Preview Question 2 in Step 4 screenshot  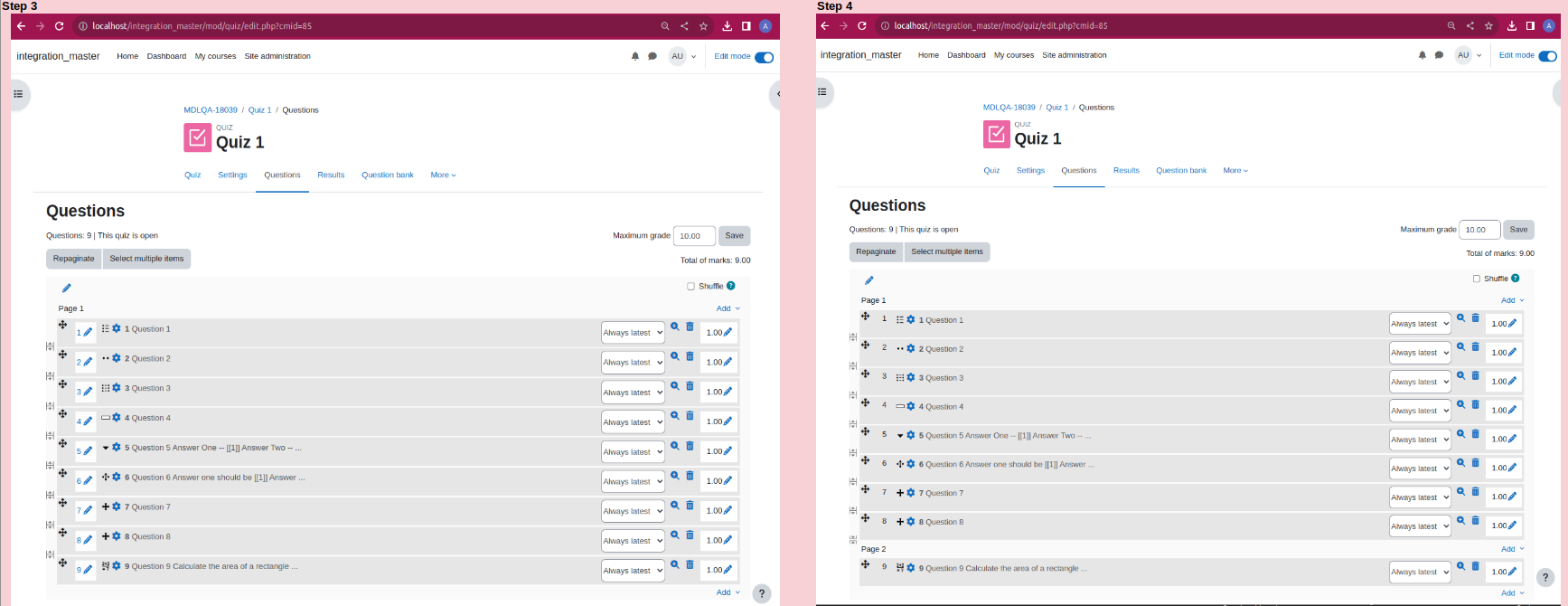pos(1460,347)
